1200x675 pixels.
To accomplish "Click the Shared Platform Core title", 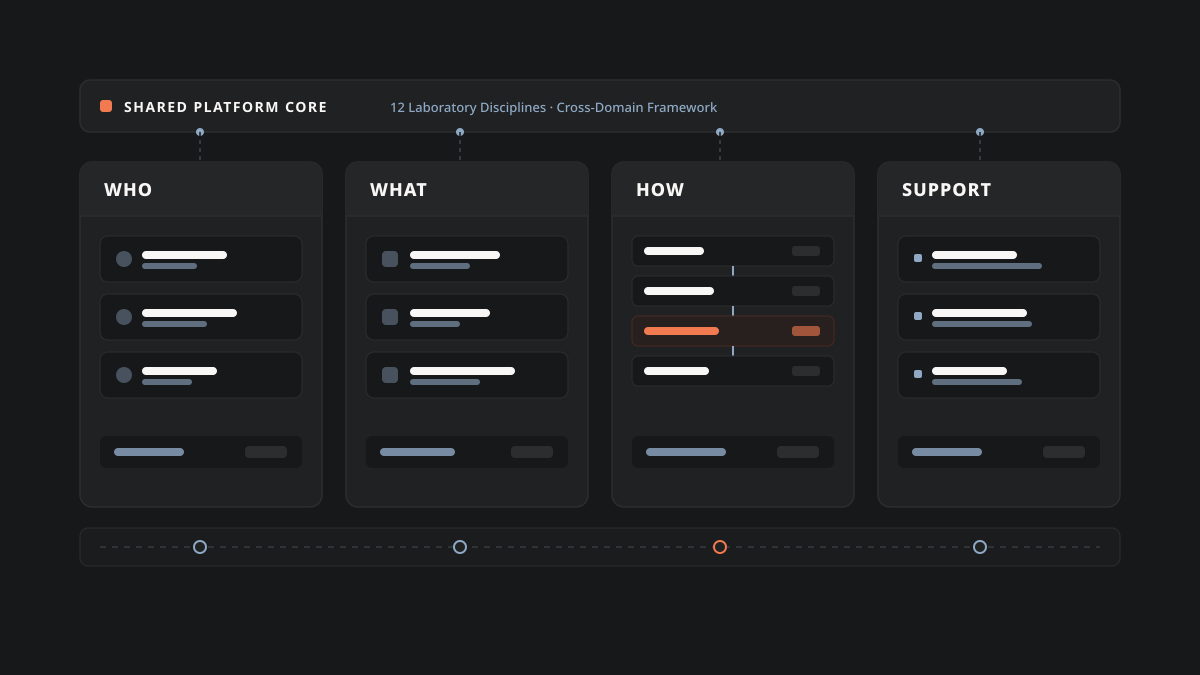I will (x=226, y=107).
